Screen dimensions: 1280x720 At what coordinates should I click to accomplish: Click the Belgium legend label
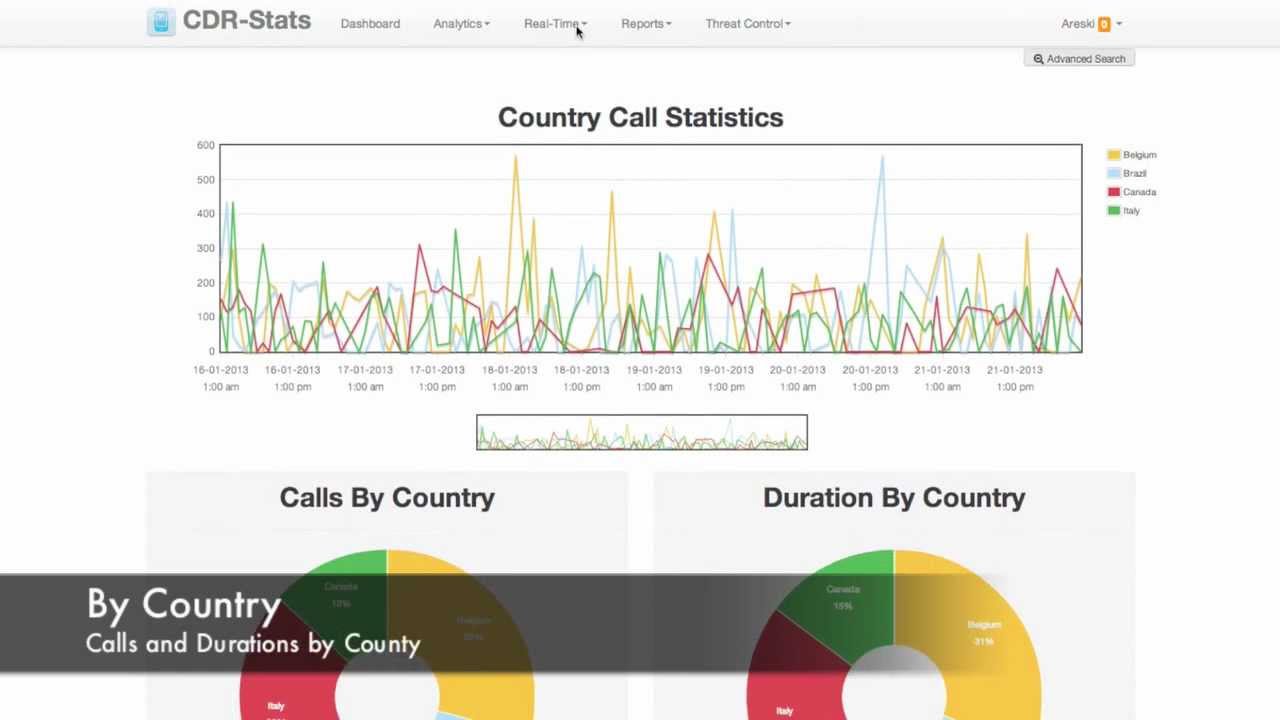[x=1139, y=155]
